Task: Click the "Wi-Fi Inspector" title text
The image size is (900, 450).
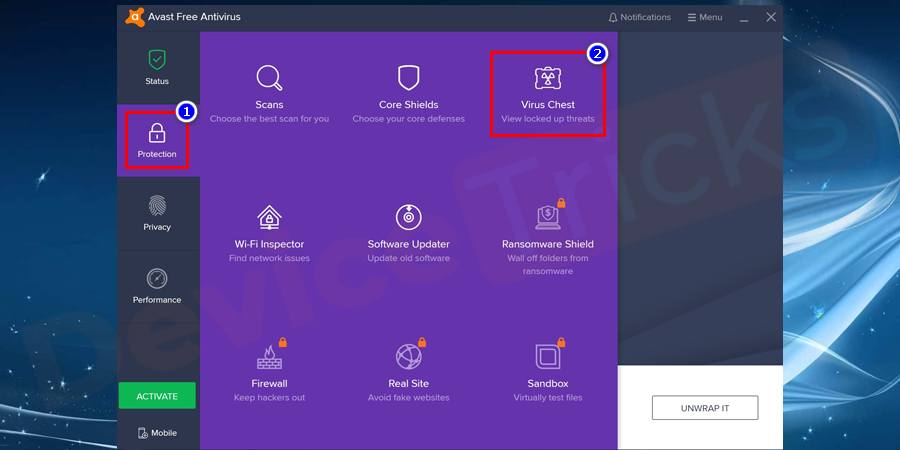Action: click(x=269, y=245)
